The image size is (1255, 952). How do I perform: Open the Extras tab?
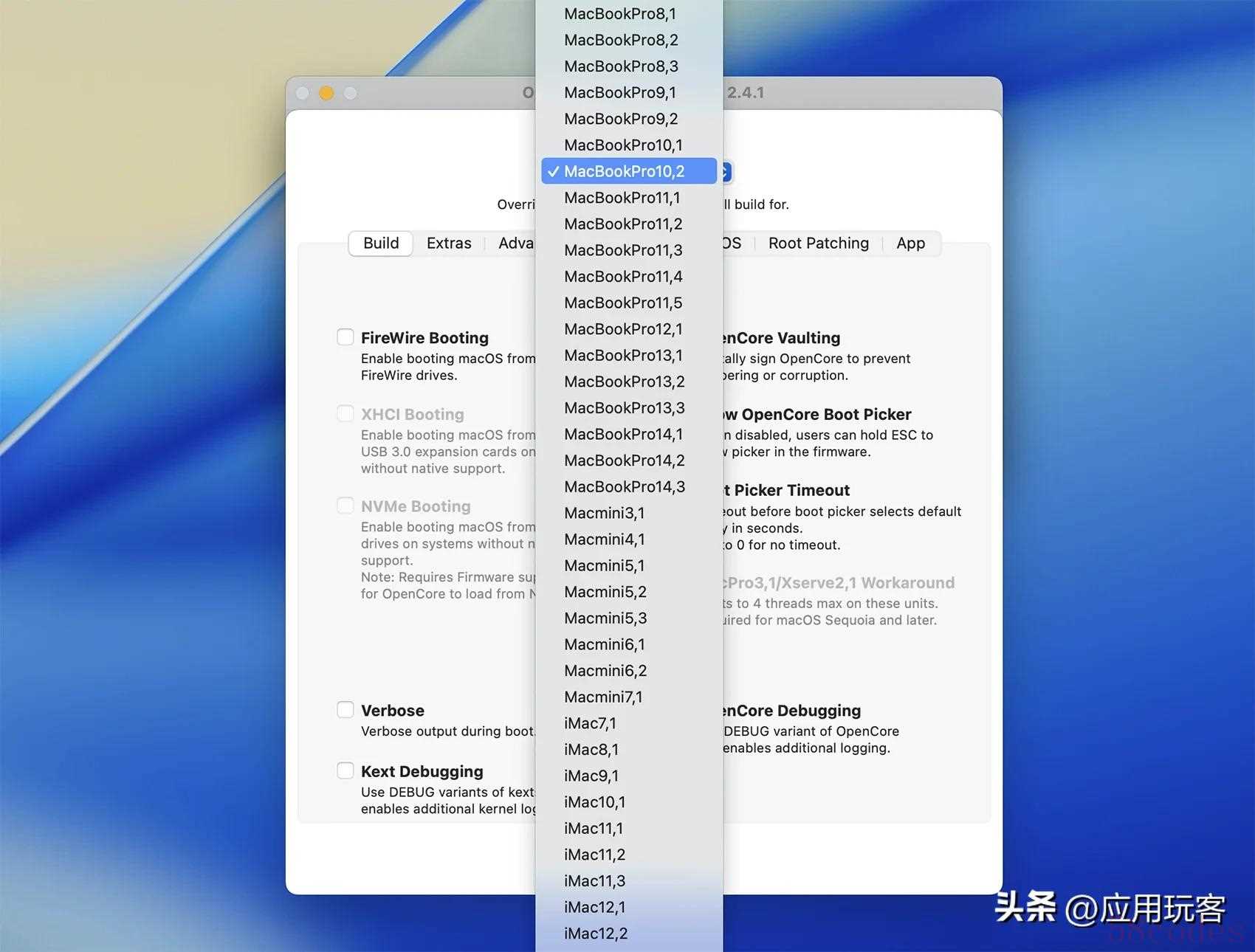tap(449, 243)
